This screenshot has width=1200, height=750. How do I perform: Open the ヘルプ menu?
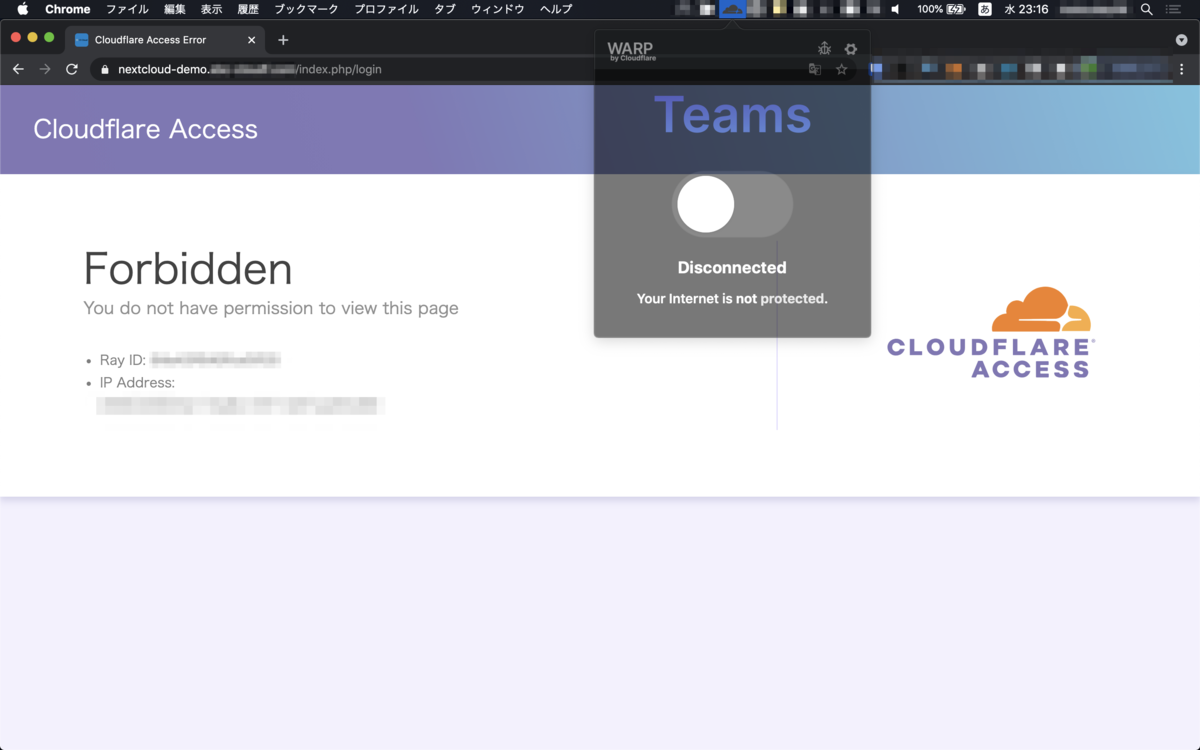pyautogui.click(x=556, y=9)
